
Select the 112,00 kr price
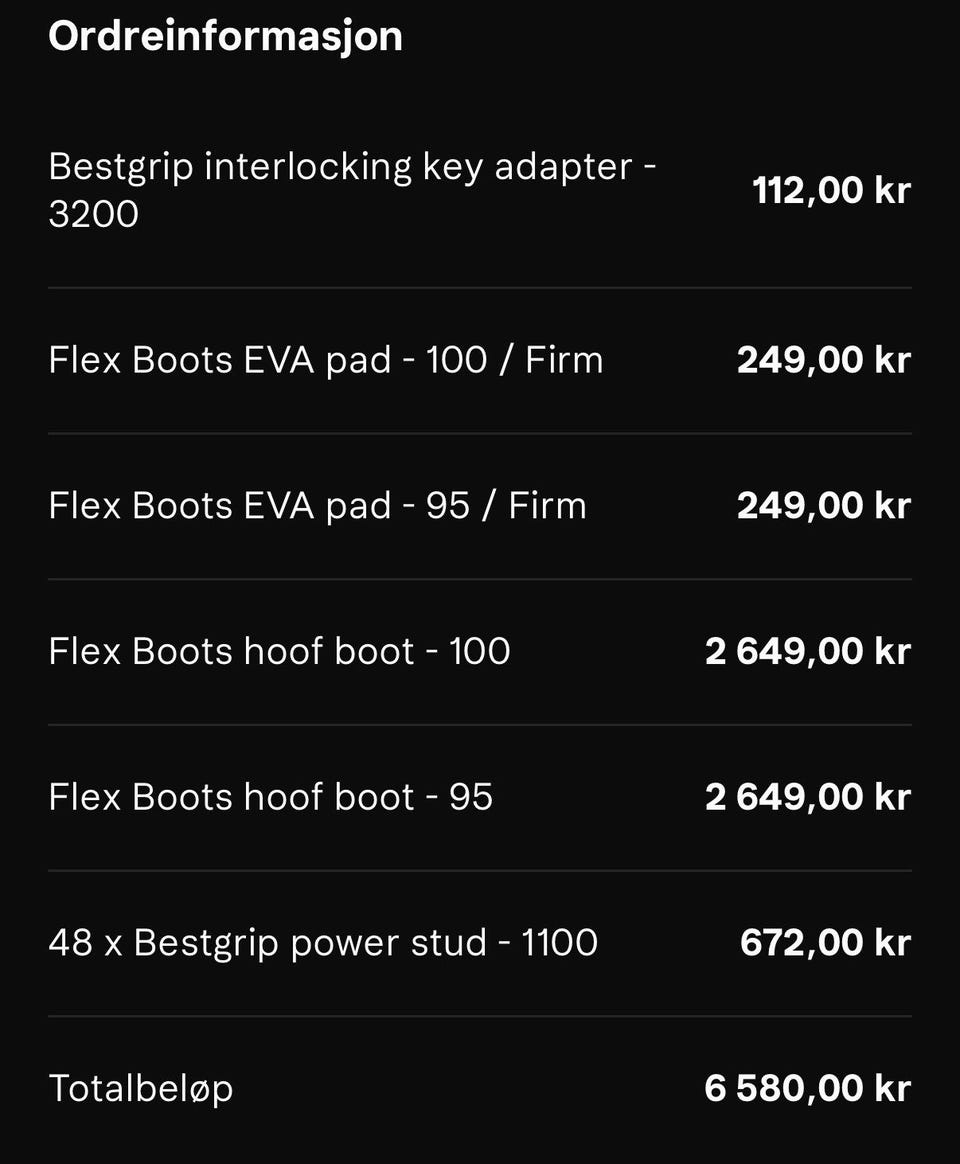832,190
